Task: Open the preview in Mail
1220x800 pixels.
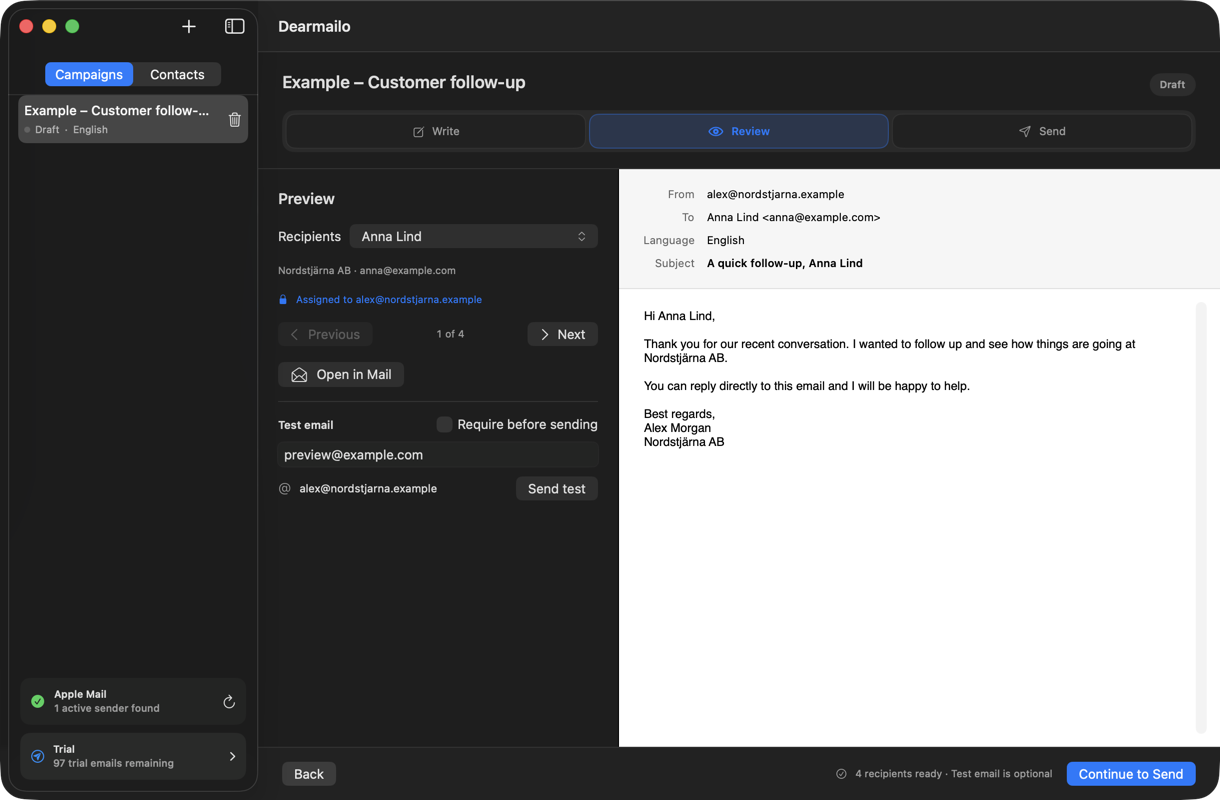Action: click(x=341, y=375)
